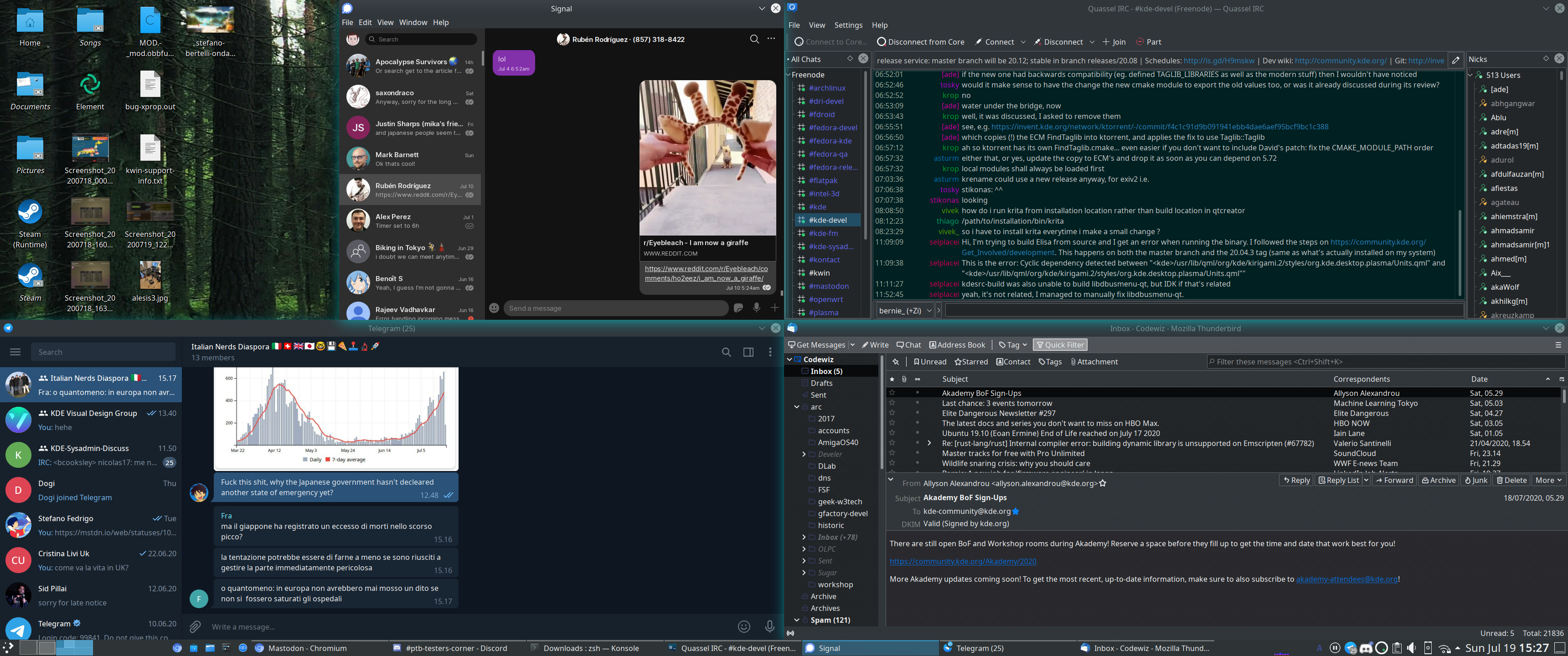Toggle the Starred quick filter
Viewport: 1568px width, 656px height.
pyautogui.click(x=971, y=361)
